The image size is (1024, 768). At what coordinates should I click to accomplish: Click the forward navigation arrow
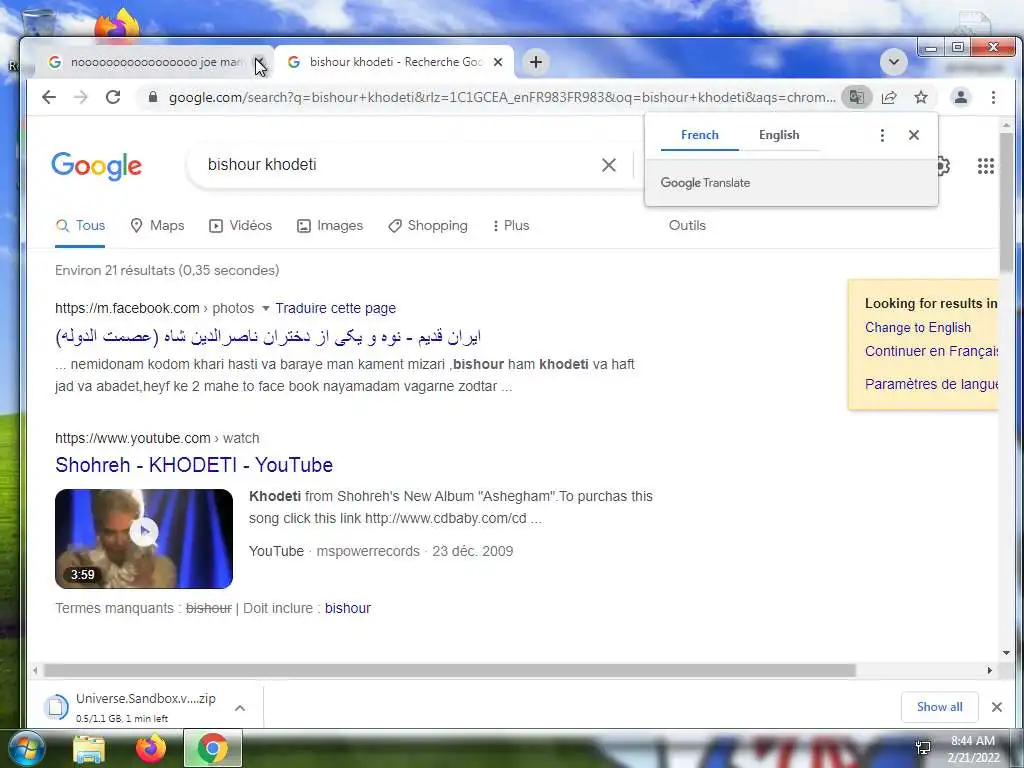coord(80,97)
